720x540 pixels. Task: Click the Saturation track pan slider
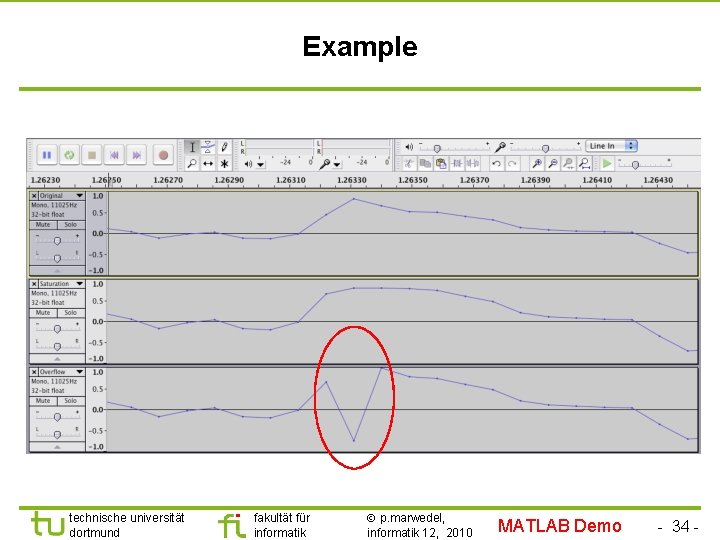pos(57,345)
